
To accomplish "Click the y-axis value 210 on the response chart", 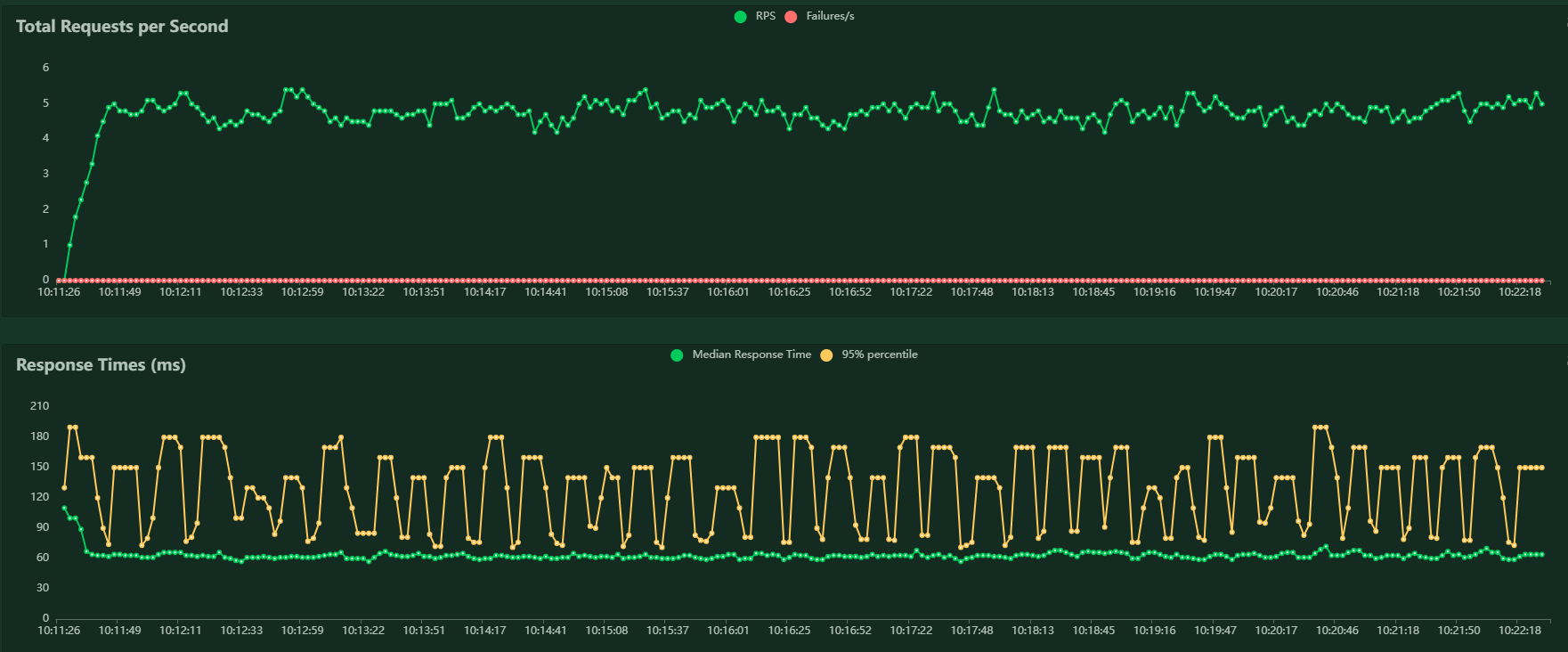I will tap(40, 406).
